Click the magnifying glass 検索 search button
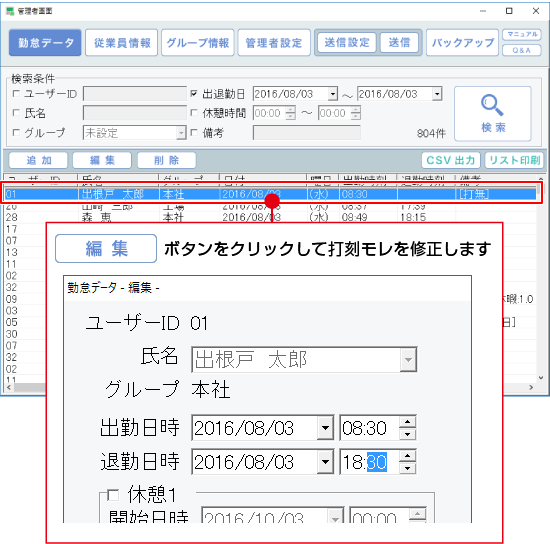 (x=492, y=114)
